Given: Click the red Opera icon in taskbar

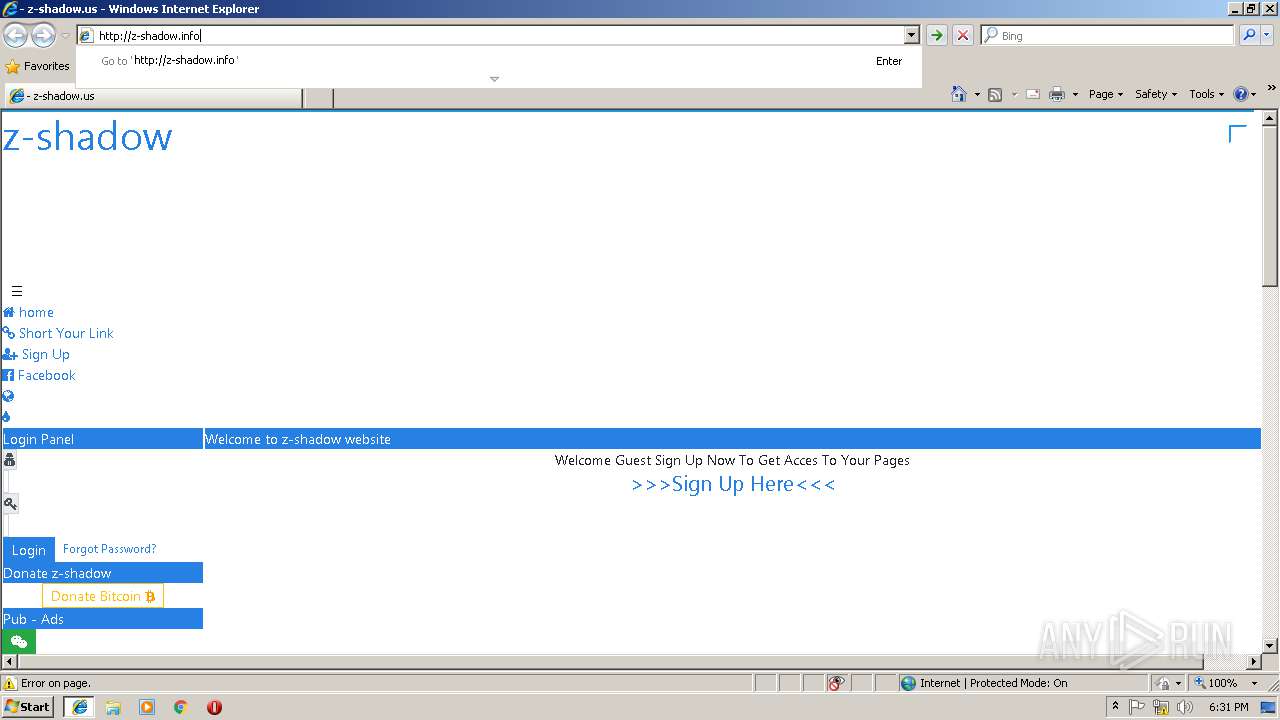Looking at the screenshot, I should click(x=214, y=707).
